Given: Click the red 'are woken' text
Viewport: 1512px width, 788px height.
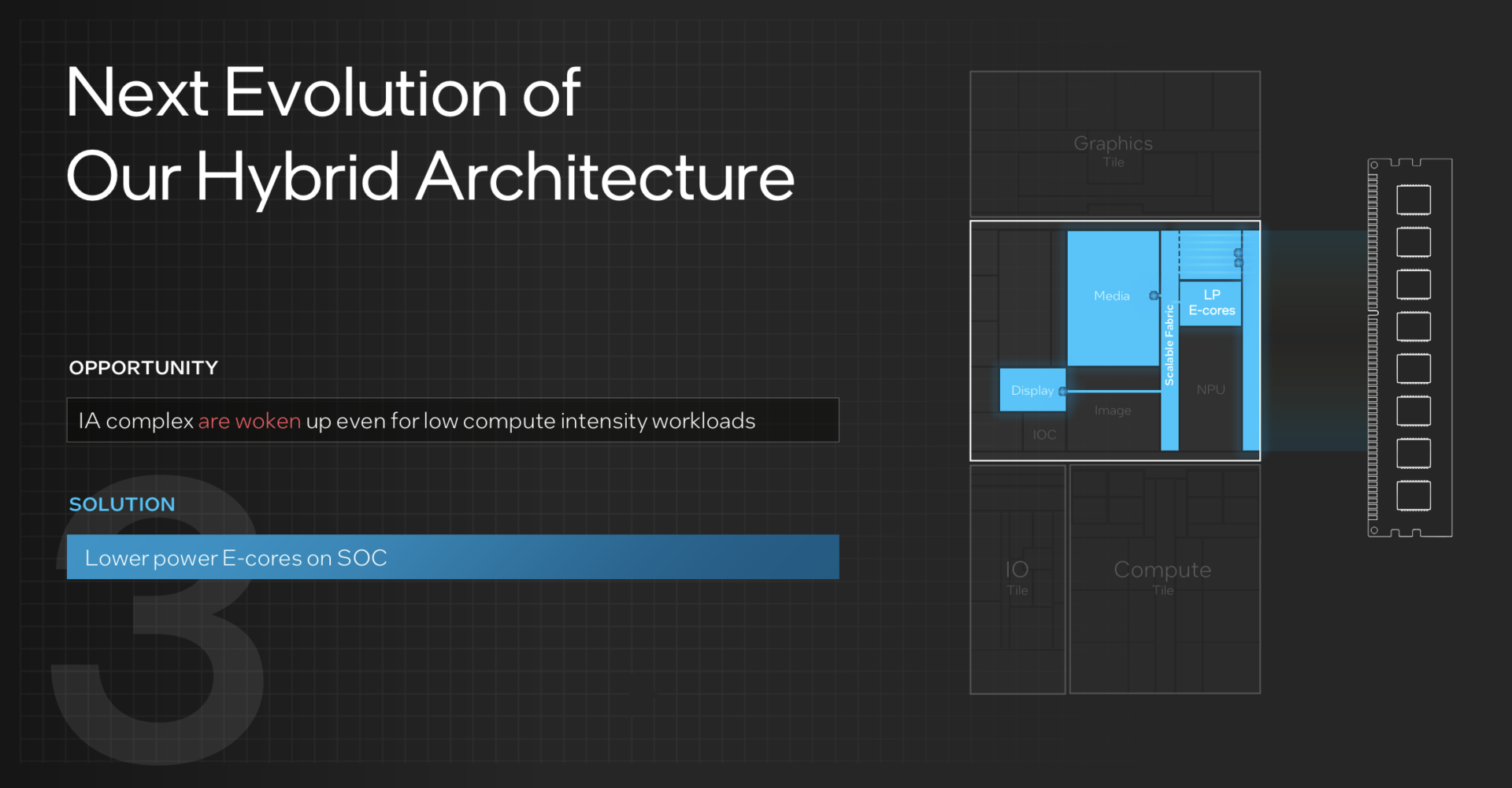Looking at the screenshot, I should [x=249, y=421].
